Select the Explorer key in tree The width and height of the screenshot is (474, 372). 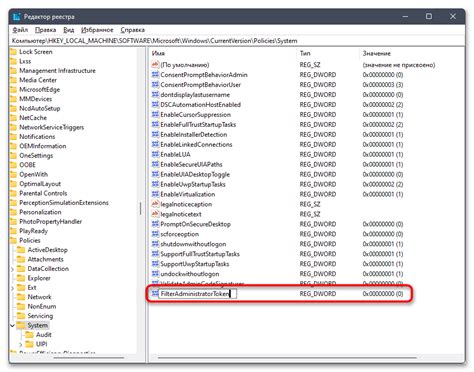click(39, 278)
